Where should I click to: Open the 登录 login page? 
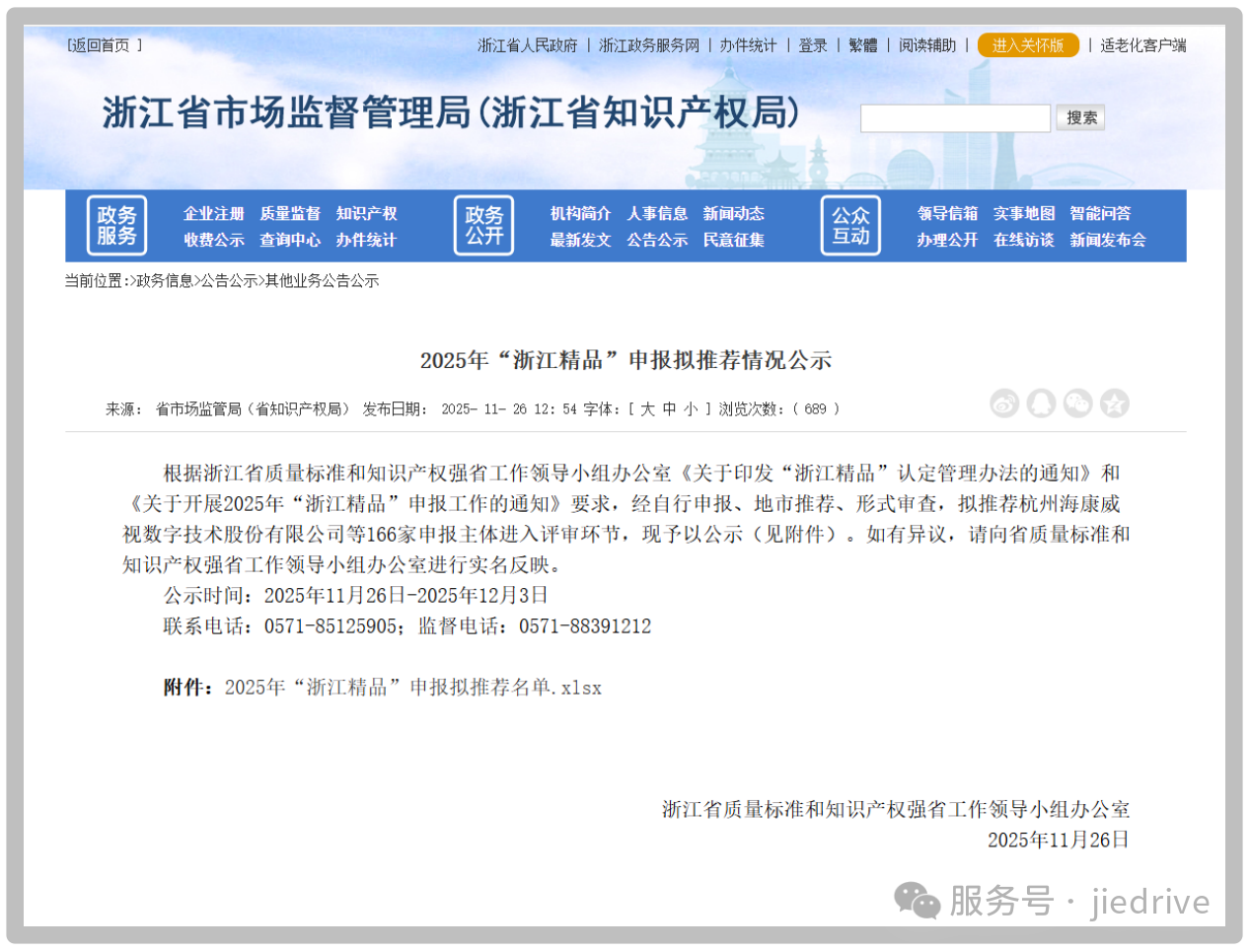pos(812,45)
